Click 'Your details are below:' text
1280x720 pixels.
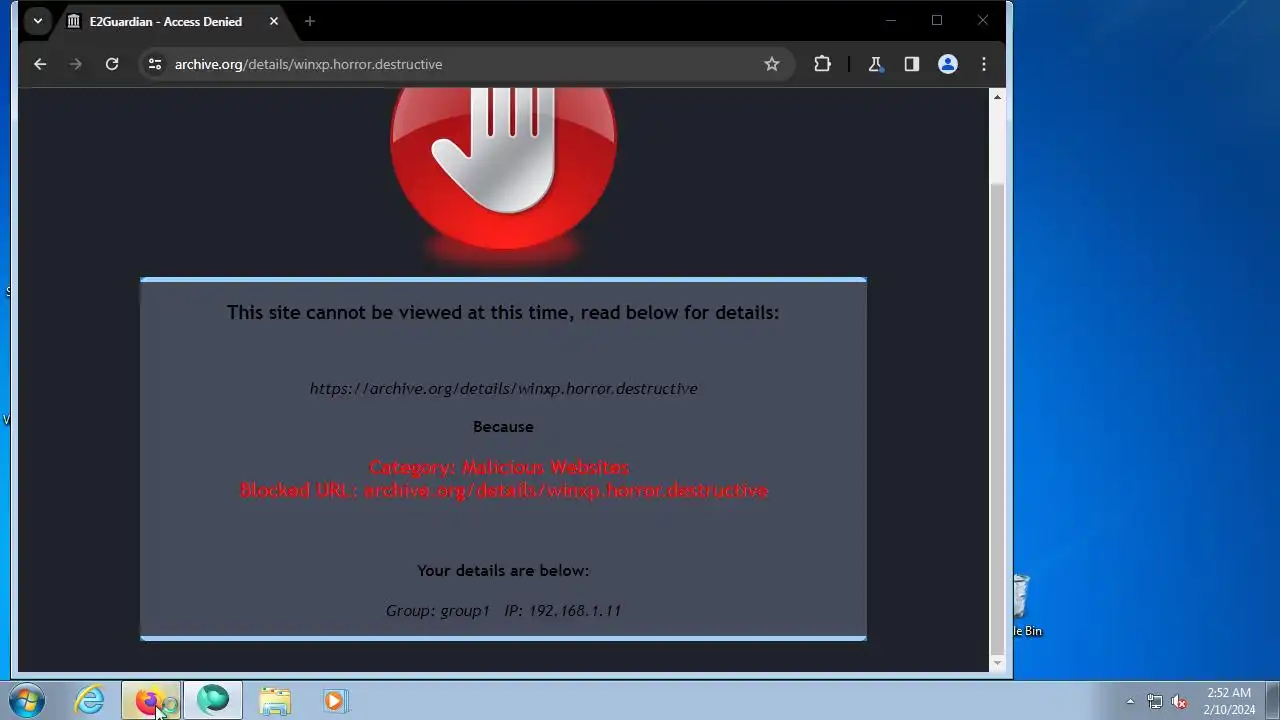point(503,570)
